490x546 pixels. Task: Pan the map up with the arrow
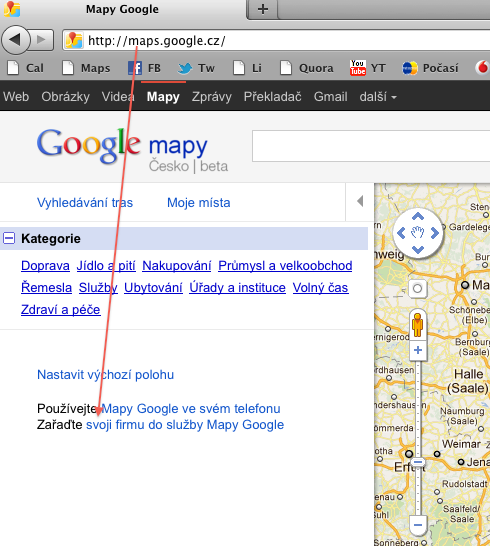(x=418, y=217)
